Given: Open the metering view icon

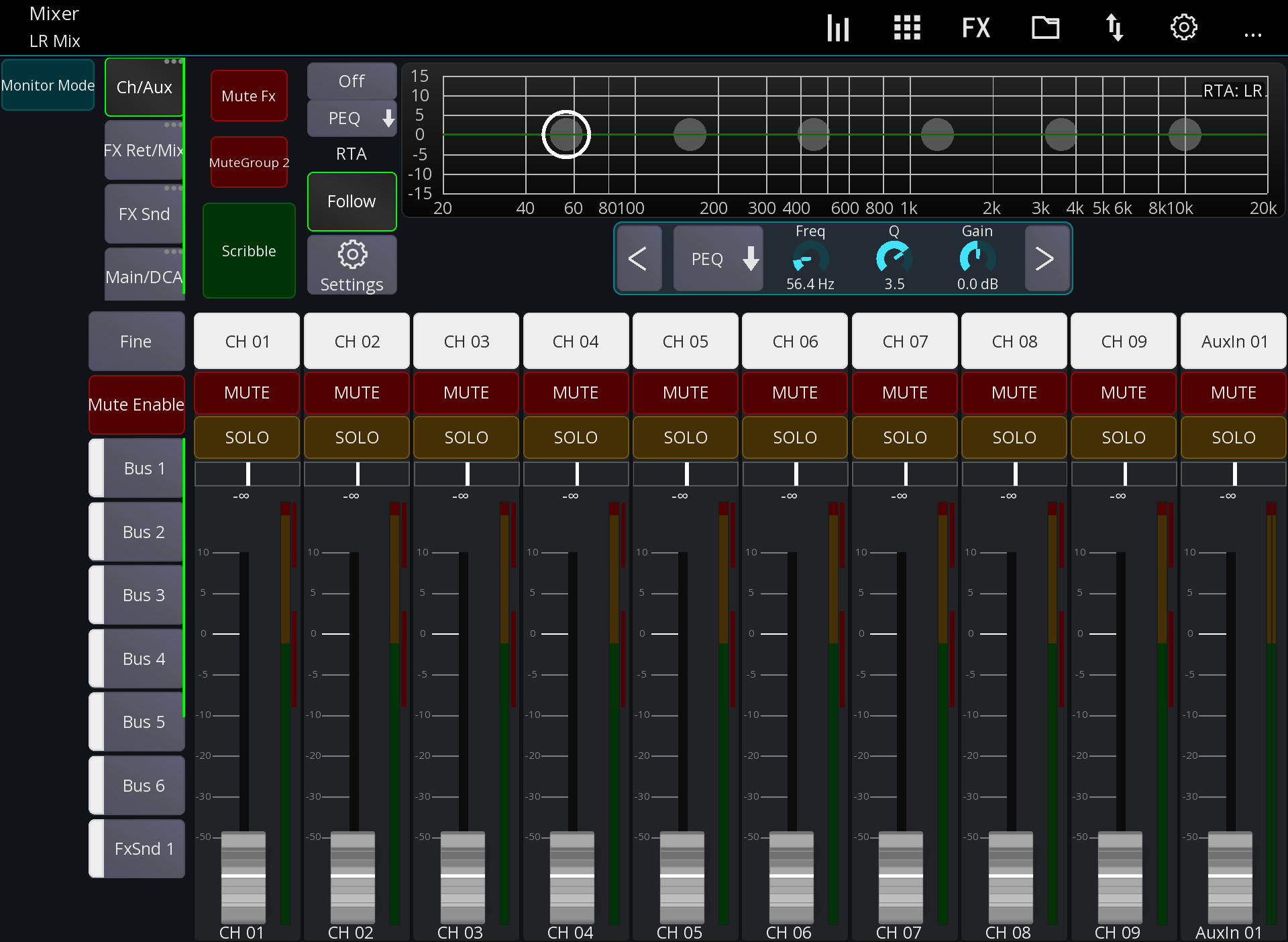Looking at the screenshot, I should click(x=837, y=28).
